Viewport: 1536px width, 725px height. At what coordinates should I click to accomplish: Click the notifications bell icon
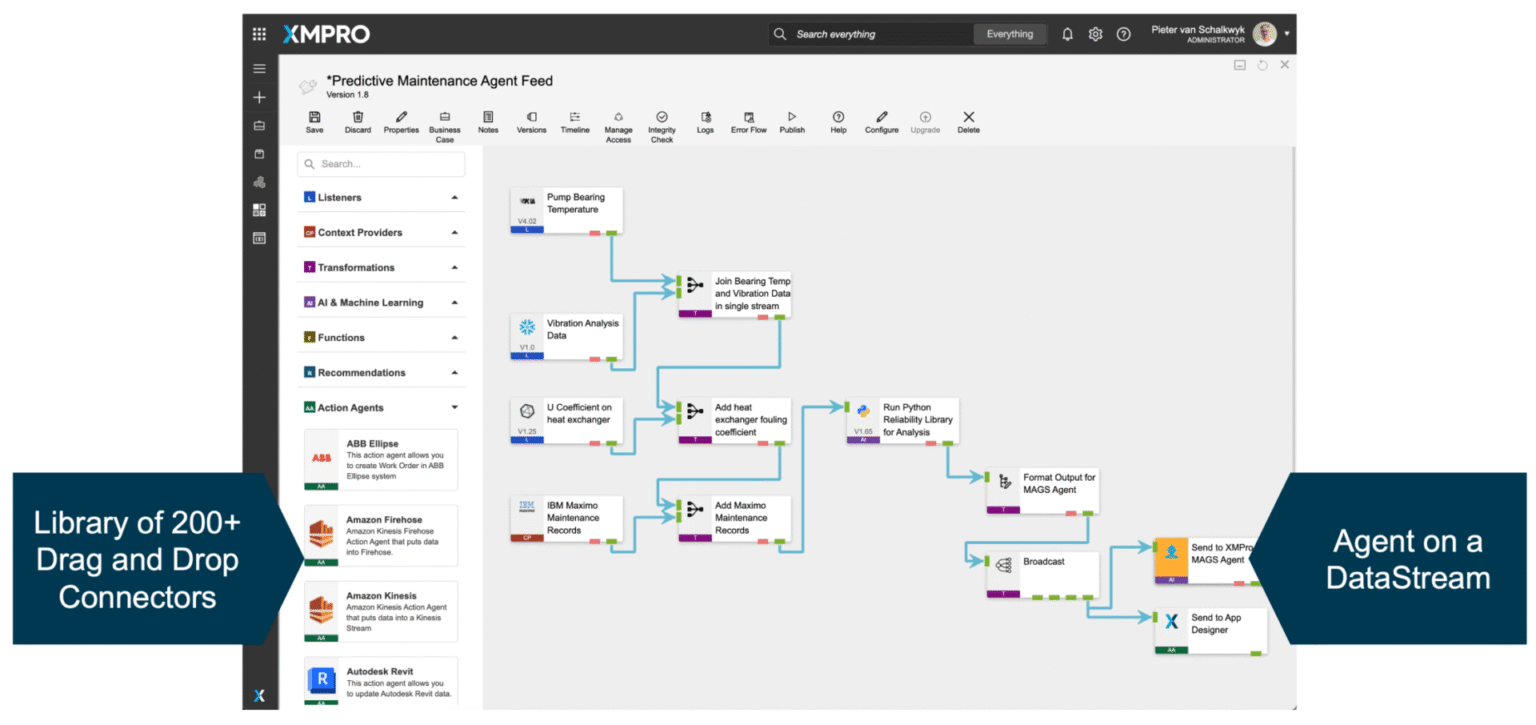tap(1067, 34)
